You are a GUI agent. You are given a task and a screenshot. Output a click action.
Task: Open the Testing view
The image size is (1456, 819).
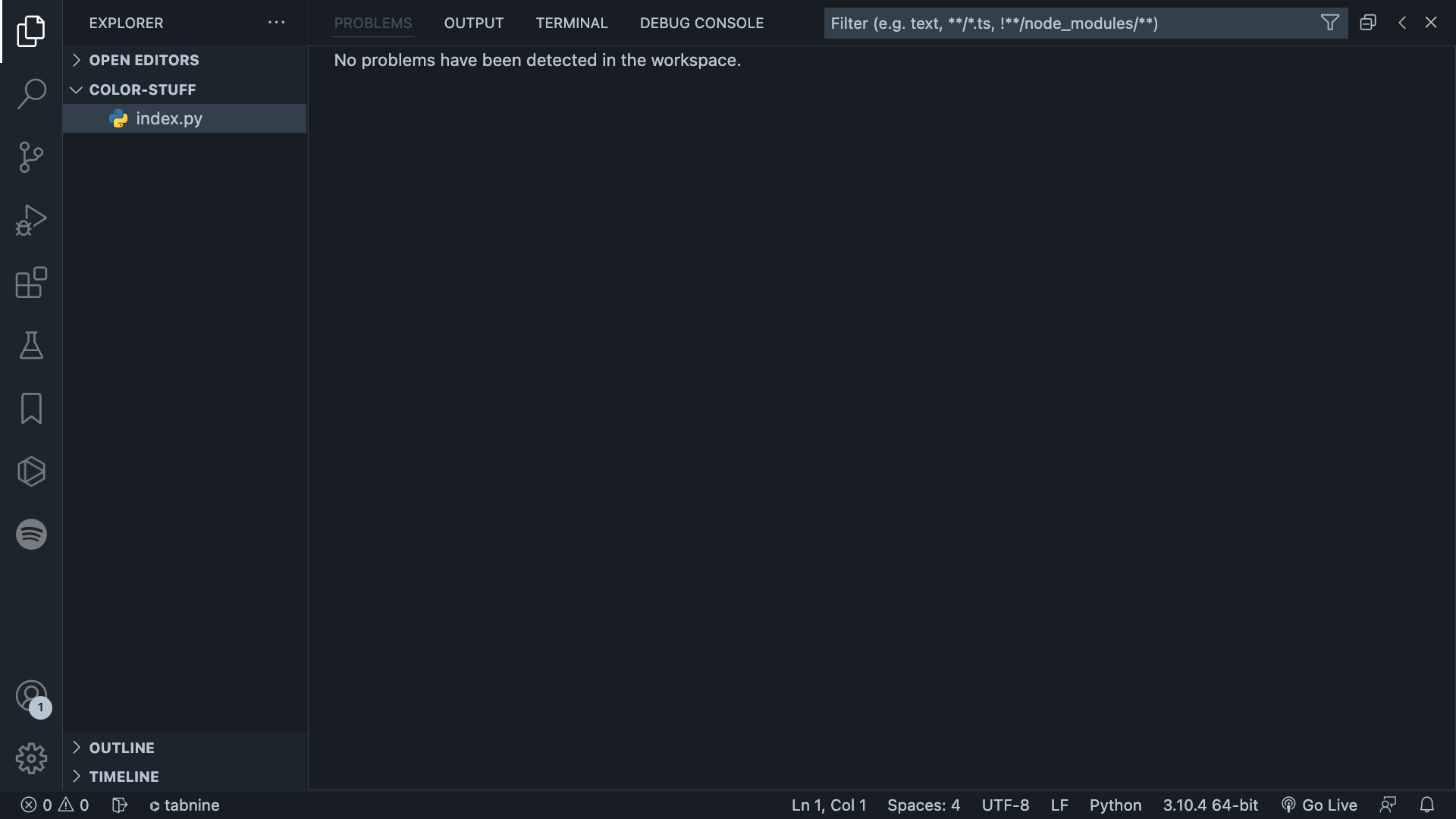tap(30, 346)
